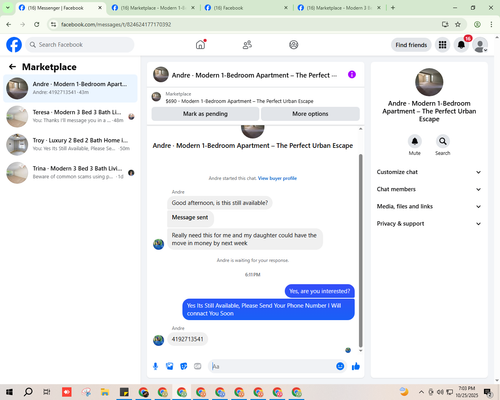
Task: Switch to Marketplace - Modern 3 tab
Action: click(x=339, y=8)
